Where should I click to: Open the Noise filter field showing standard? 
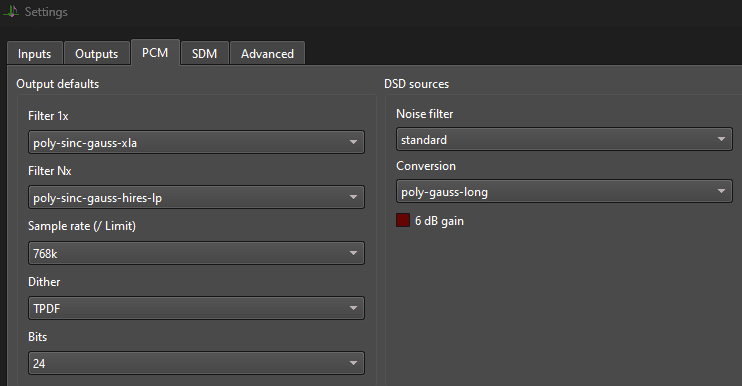pos(564,139)
